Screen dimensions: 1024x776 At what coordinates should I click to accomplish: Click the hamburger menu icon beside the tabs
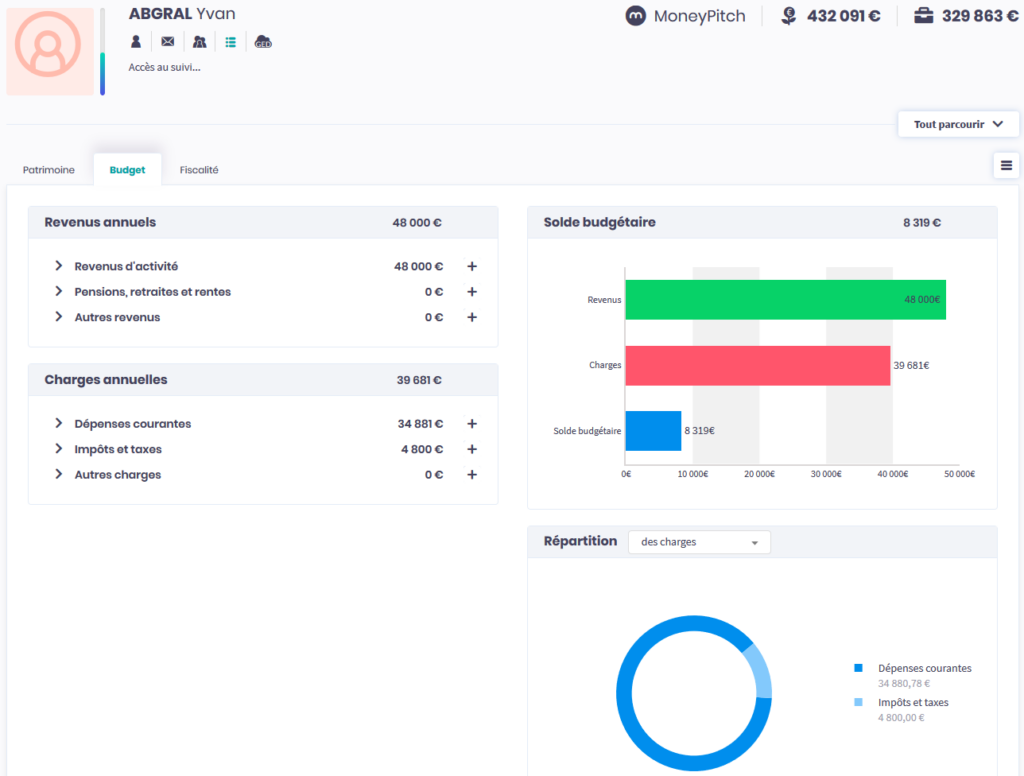(x=1006, y=166)
